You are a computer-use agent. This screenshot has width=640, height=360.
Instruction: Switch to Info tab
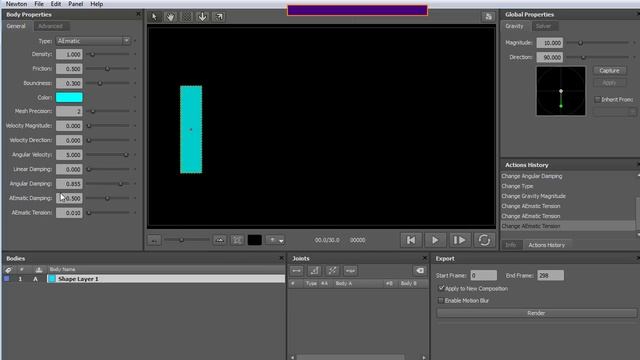coord(511,245)
